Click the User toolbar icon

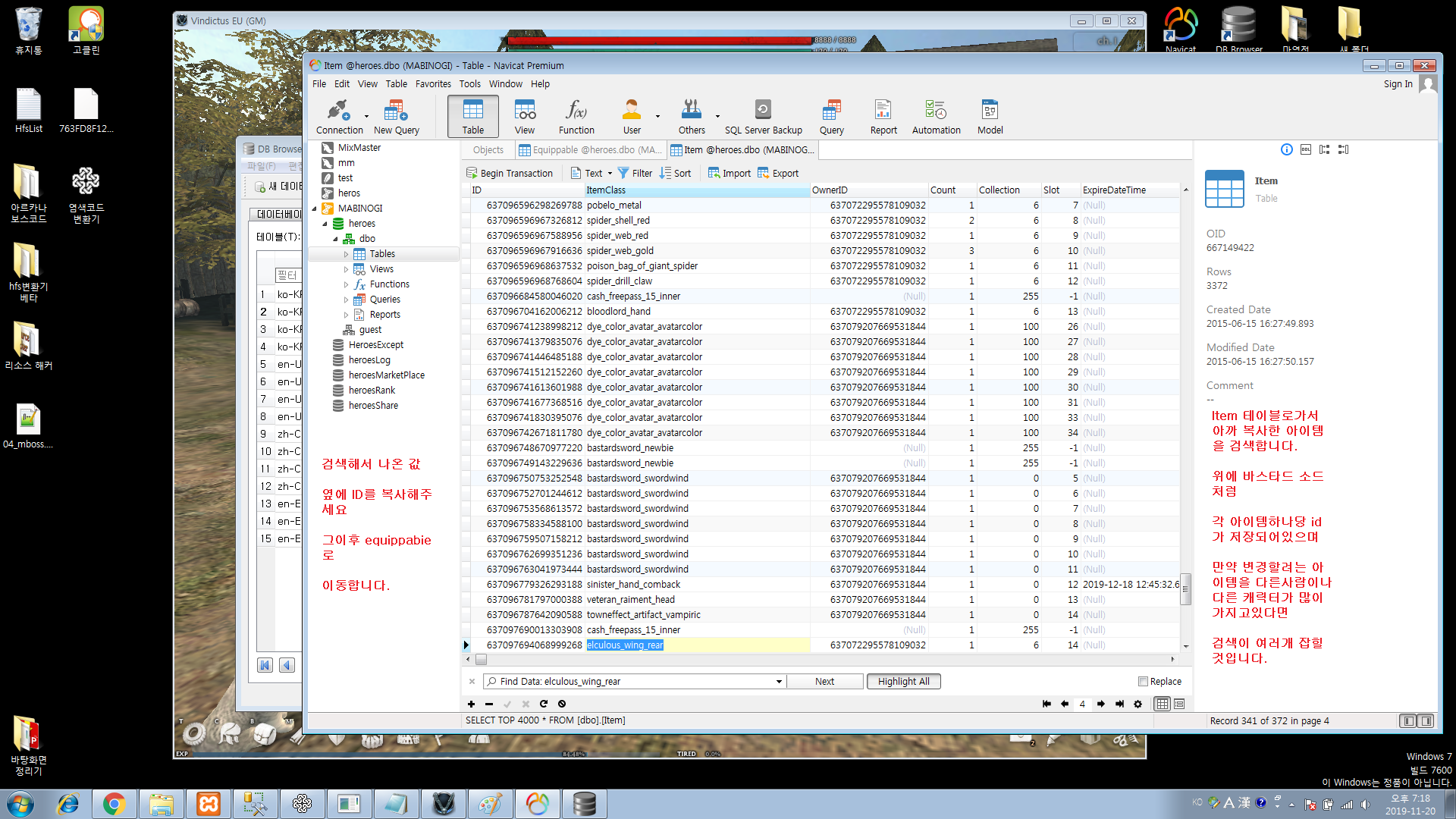click(x=631, y=116)
